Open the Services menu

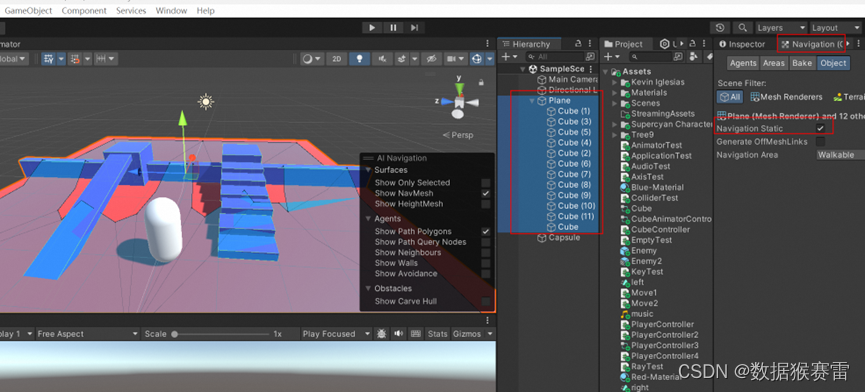[x=131, y=10]
